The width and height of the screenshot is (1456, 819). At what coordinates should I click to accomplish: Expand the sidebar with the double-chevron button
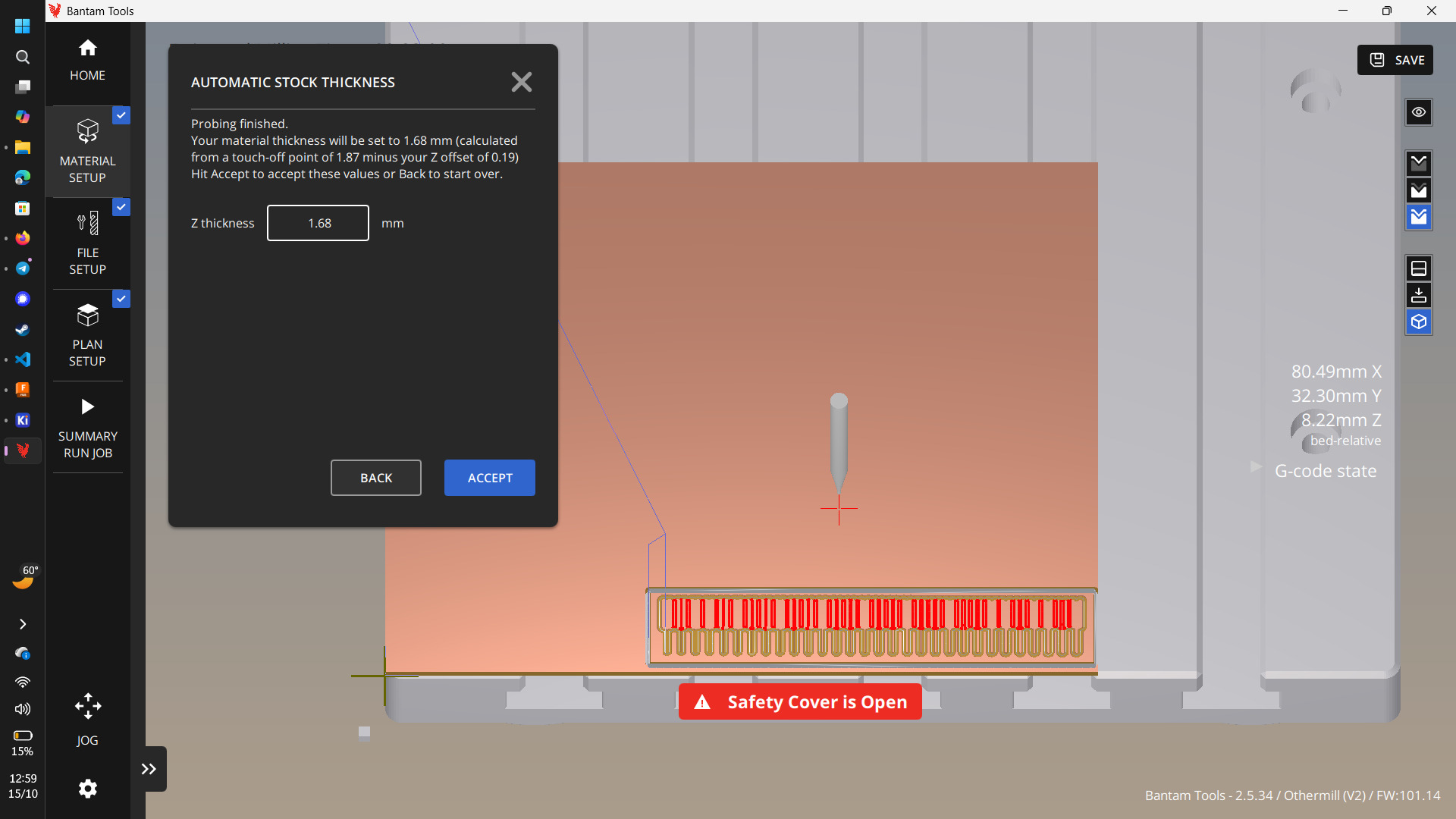click(149, 769)
